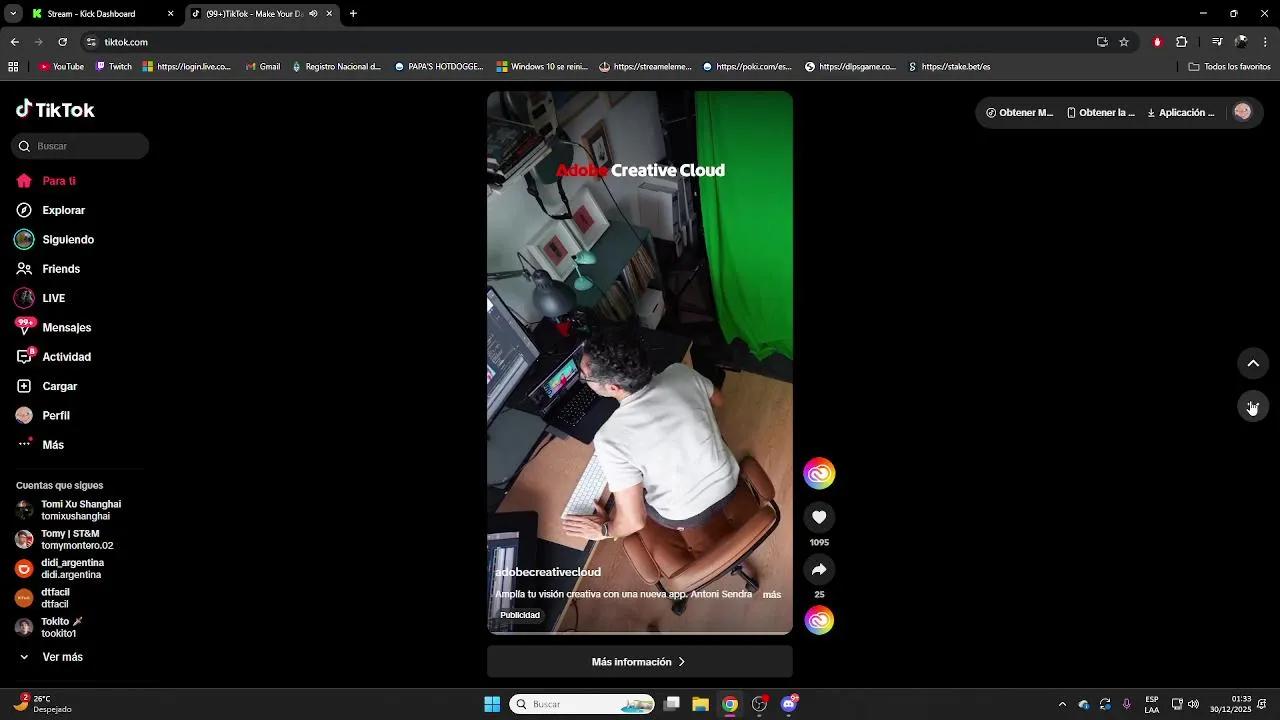
Task: Open the Actividad notifications
Action: (53, 357)
